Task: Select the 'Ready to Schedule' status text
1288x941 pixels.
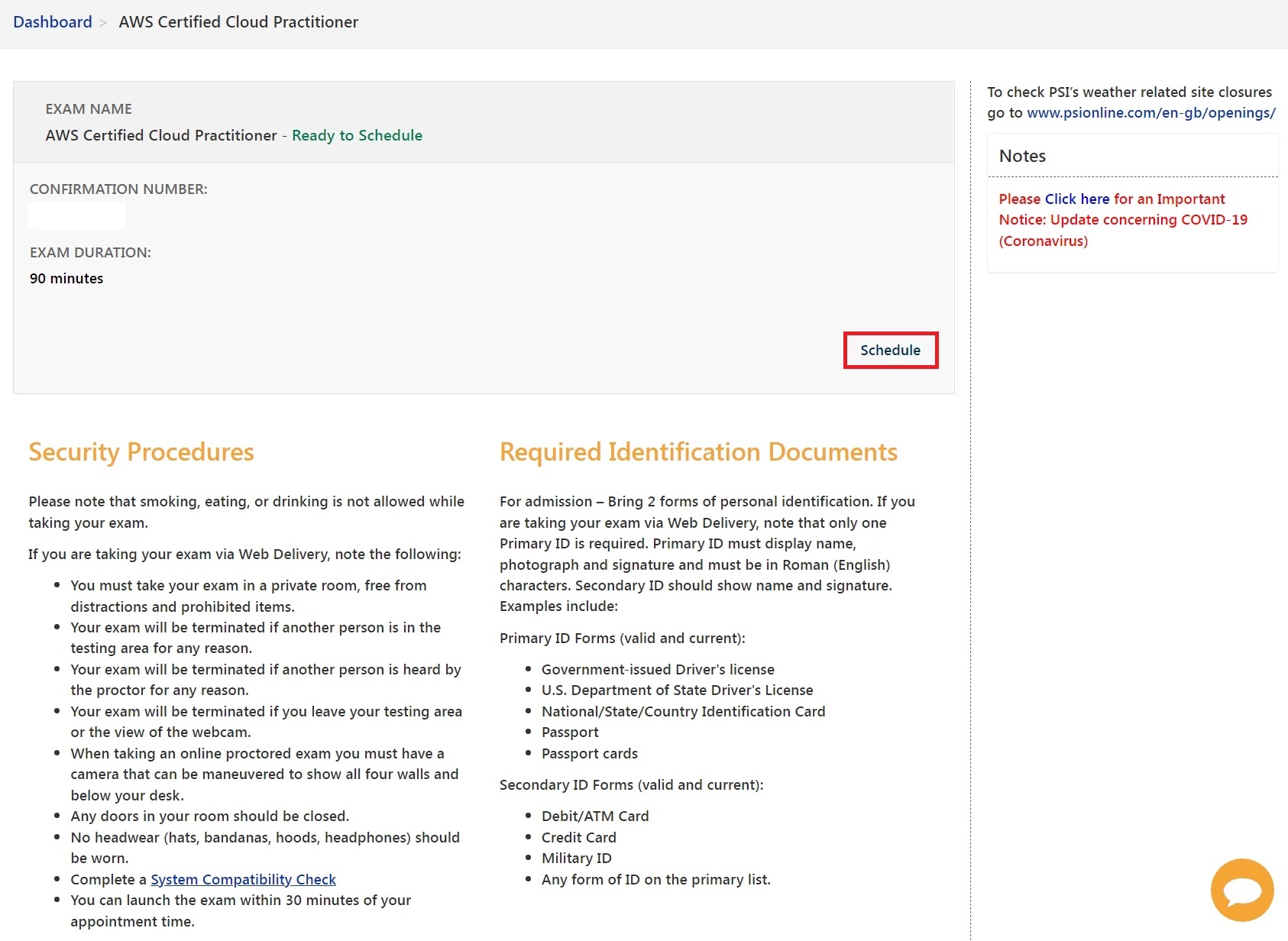Action: (357, 135)
